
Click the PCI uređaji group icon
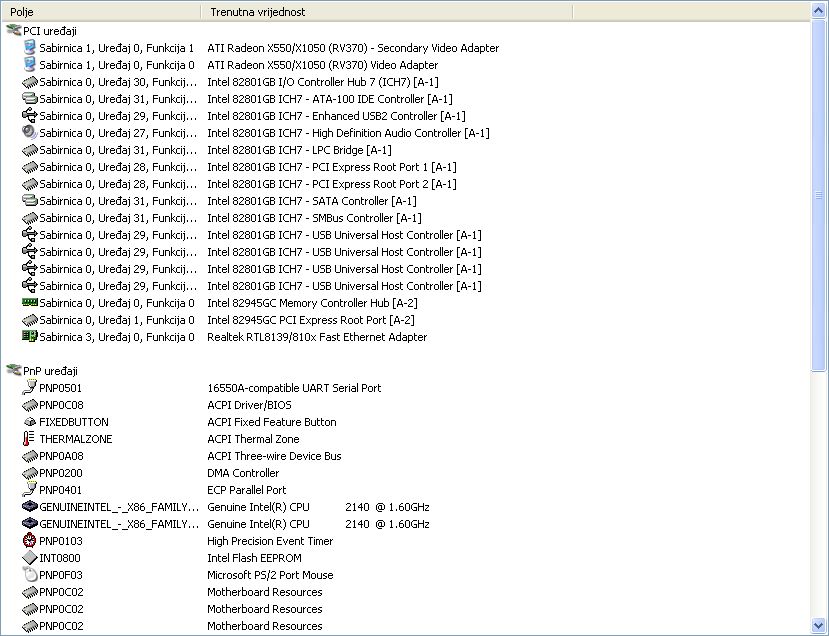point(13,31)
